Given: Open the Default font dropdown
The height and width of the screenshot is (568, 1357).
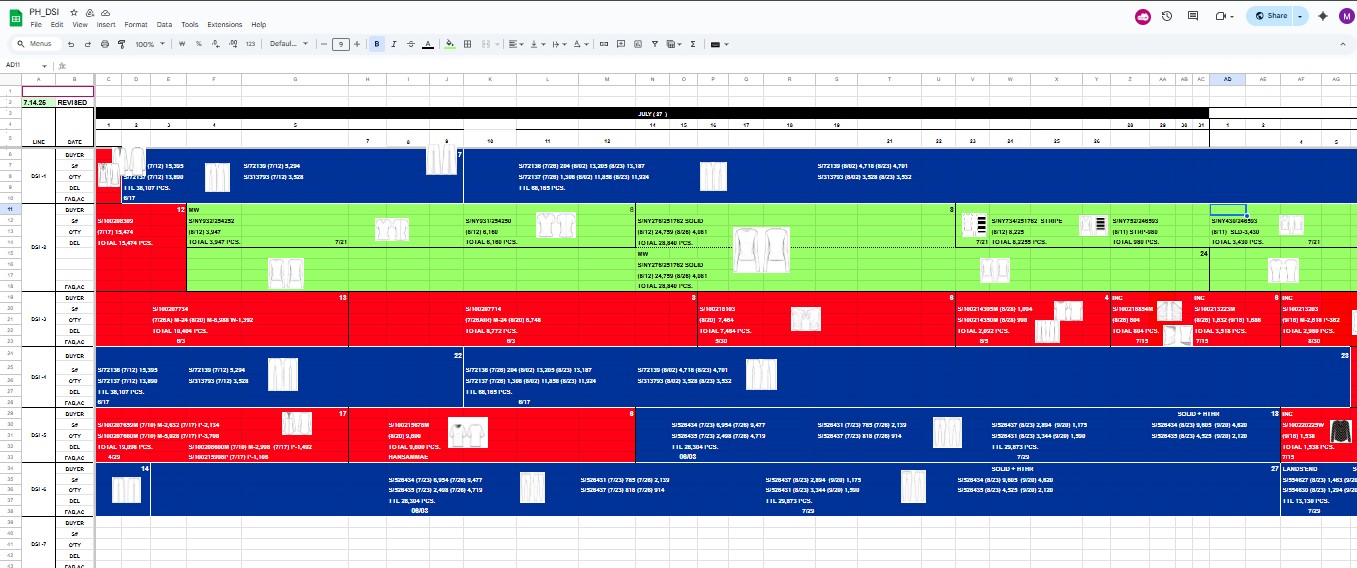Looking at the screenshot, I should click(289, 44).
